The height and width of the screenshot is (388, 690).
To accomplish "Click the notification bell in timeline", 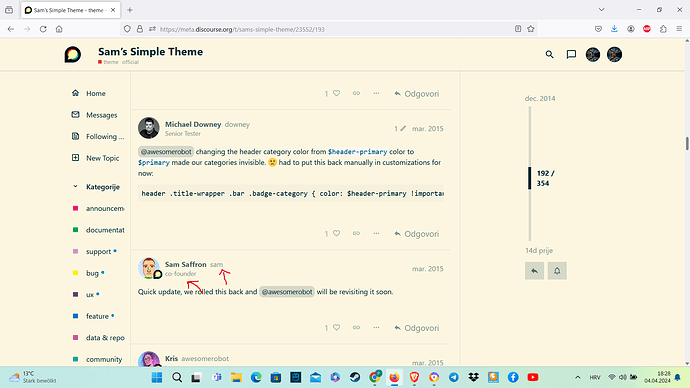I will pyautogui.click(x=557, y=271).
